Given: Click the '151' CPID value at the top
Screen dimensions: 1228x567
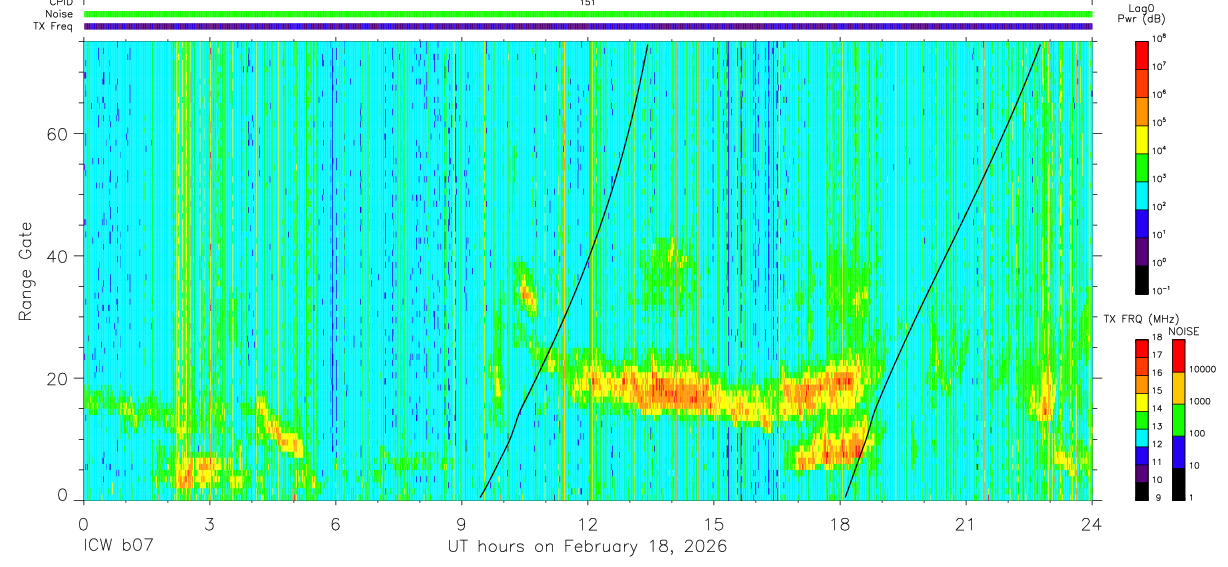Looking at the screenshot, I should pos(588,3).
